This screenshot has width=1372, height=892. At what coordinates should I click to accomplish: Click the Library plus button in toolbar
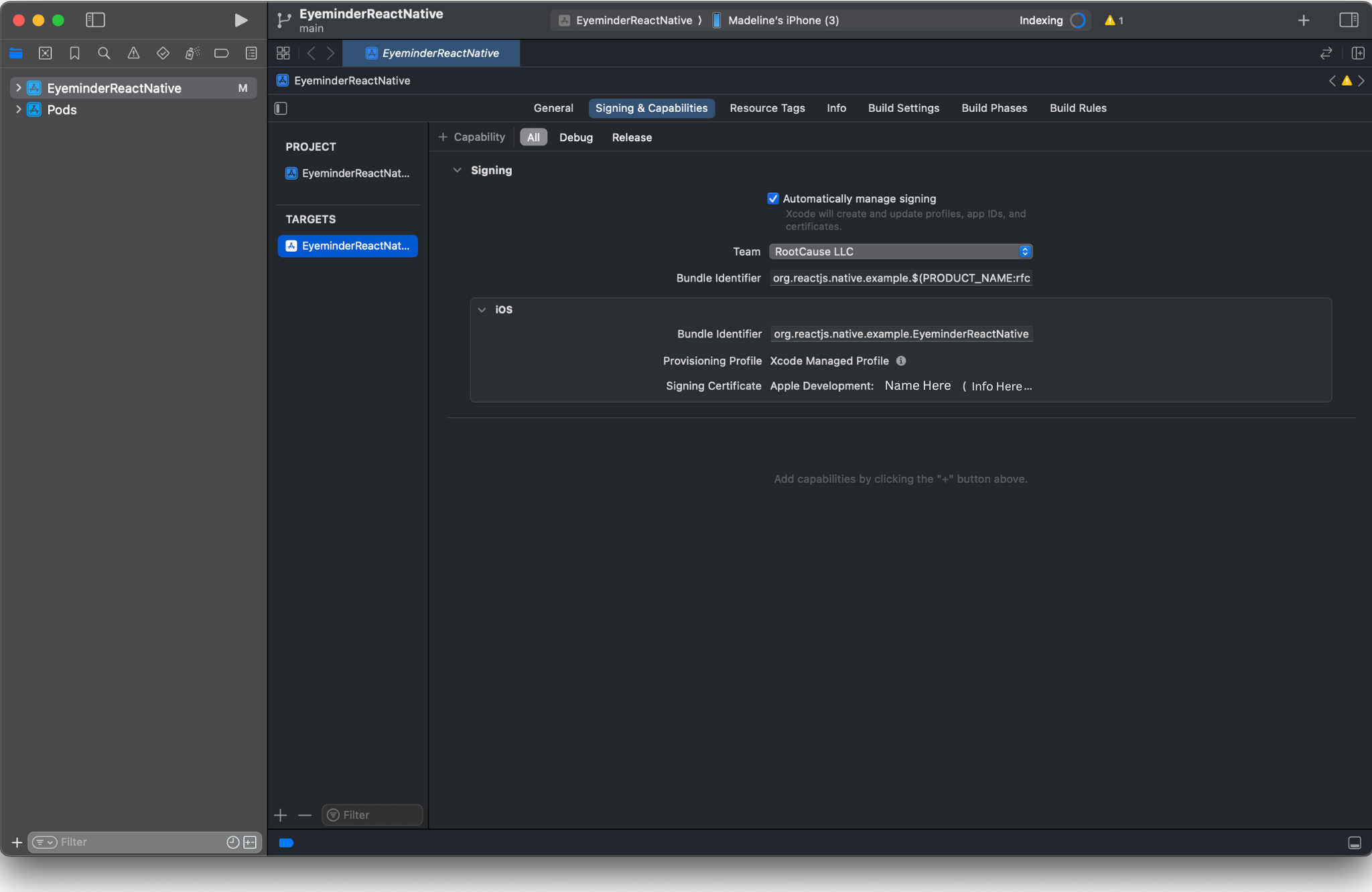click(x=1304, y=20)
